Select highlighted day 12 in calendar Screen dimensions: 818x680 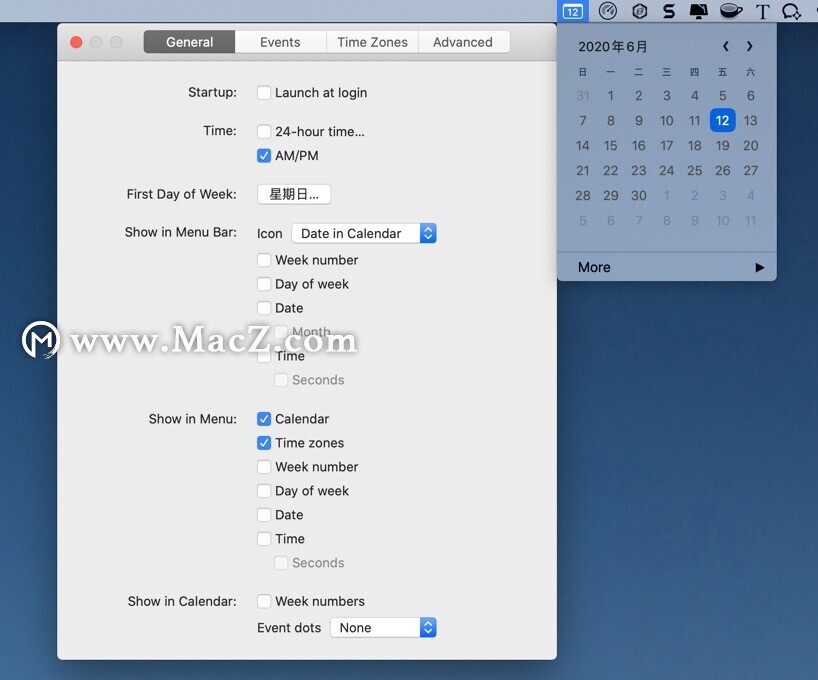[x=723, y=121]
